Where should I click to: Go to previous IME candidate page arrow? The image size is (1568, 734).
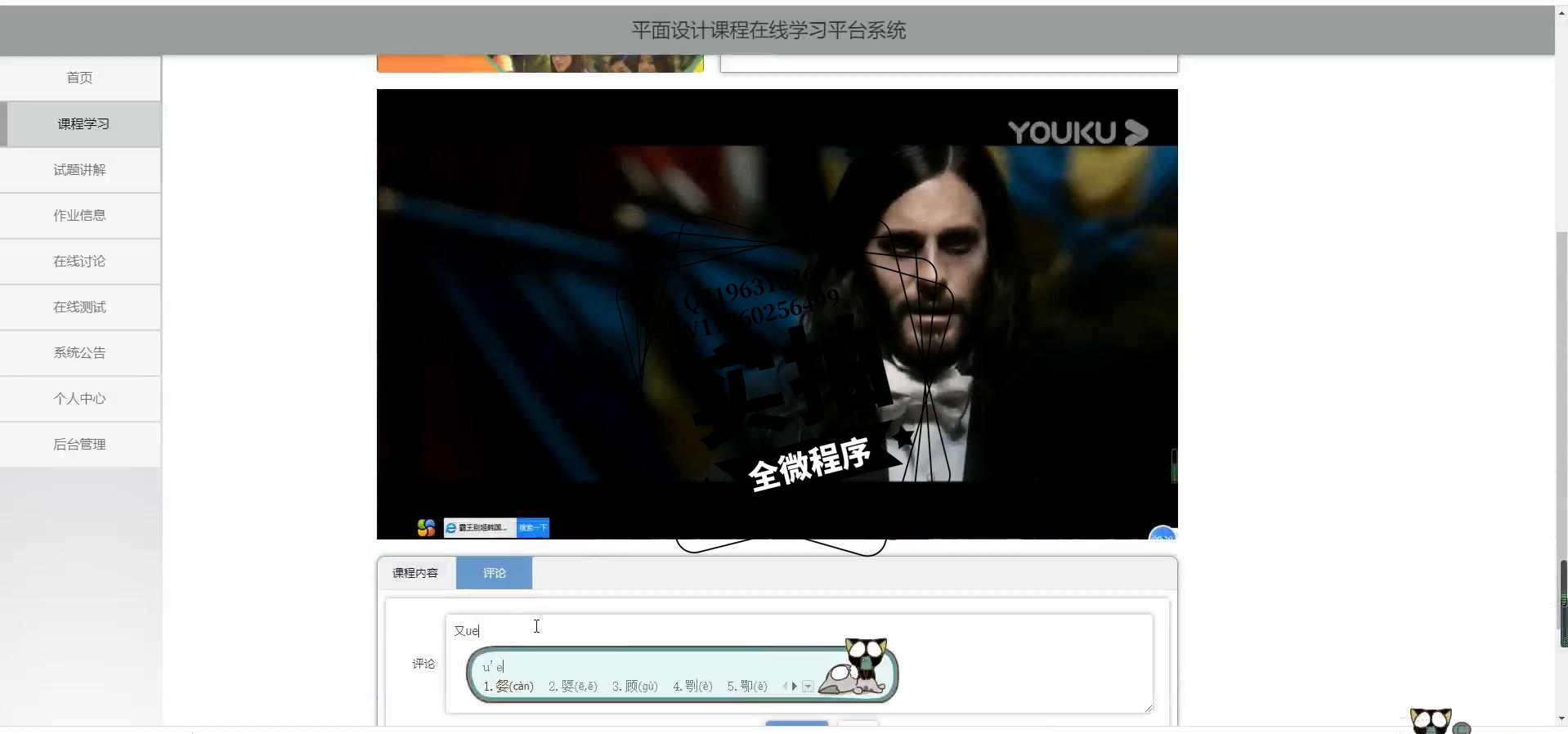pyautogui.click(x=785, y=687)
